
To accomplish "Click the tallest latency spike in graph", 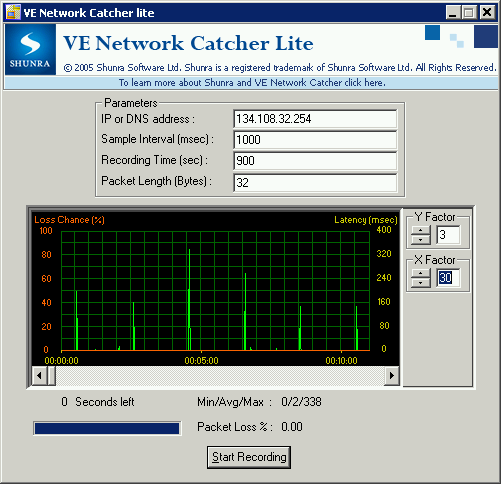I will tap(189, 299).
